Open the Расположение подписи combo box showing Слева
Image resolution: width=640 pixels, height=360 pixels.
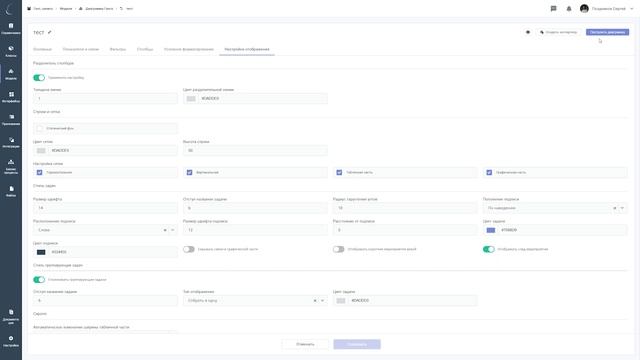coord(105,230)
